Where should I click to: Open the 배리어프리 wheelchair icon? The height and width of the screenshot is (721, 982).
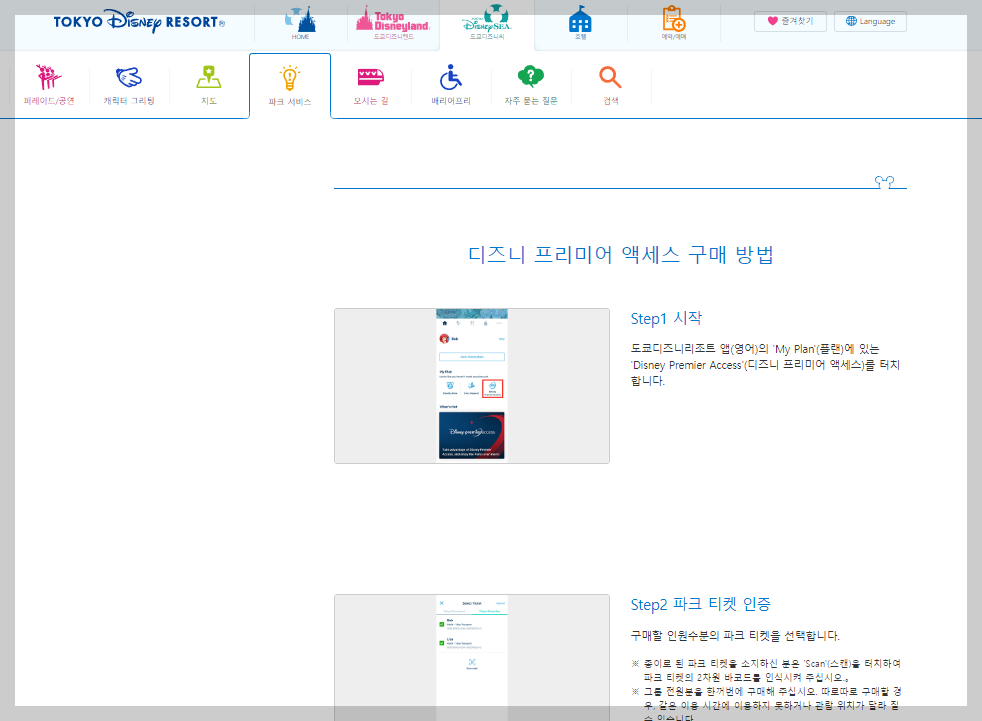[451, 85]
